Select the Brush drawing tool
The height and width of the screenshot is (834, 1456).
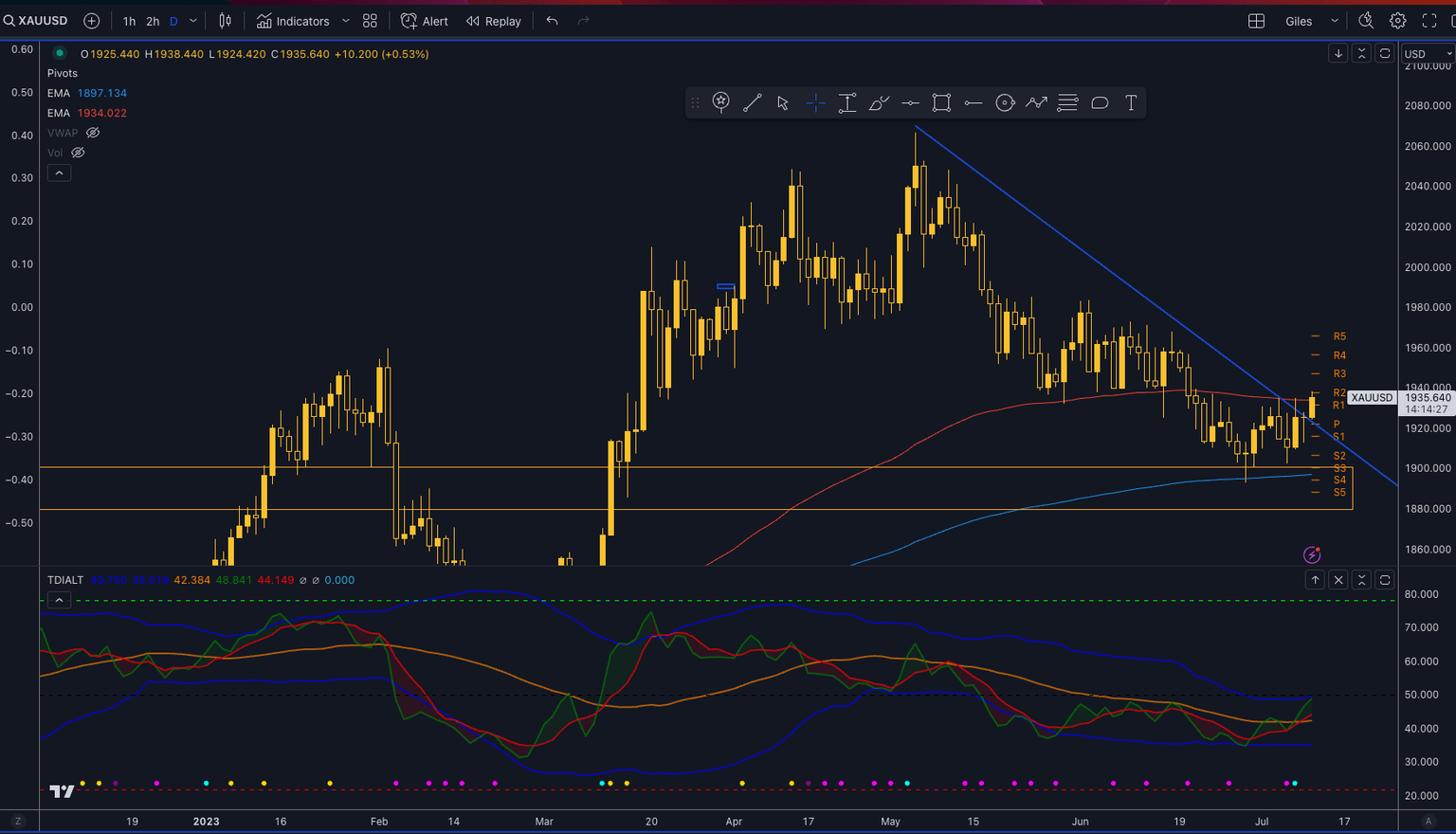pyautogui.click(x=879, y=102)
